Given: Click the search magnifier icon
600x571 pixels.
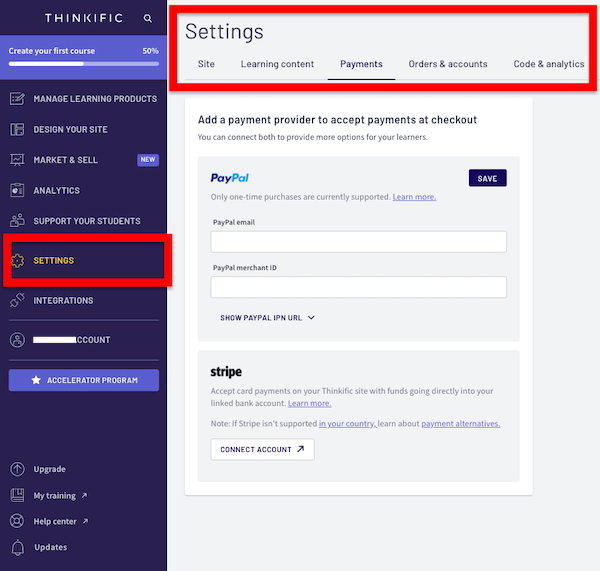Looking at the screenshot, I should pyautogui.click(x=148, y=18).
